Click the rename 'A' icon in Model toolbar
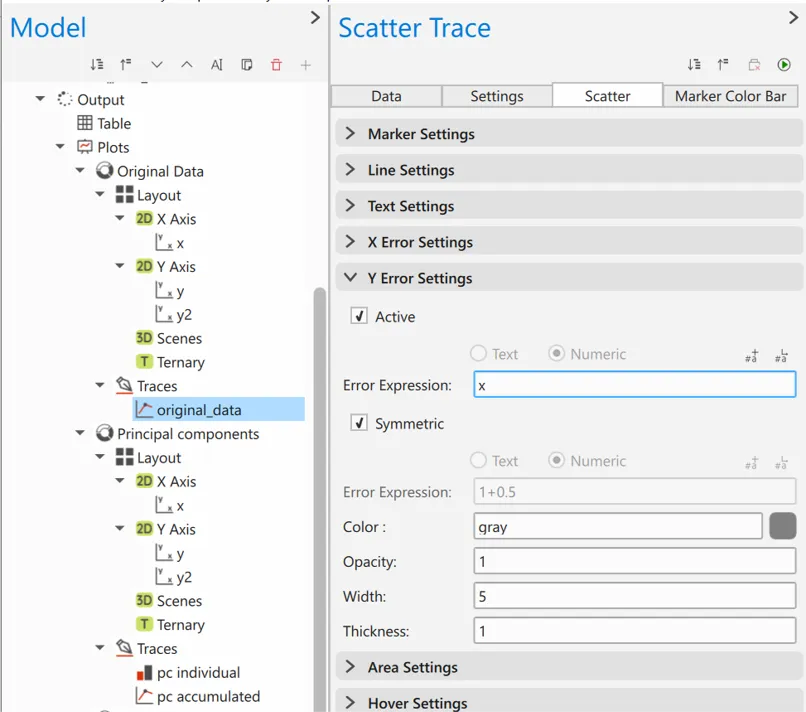Viewport: 806px width, 712px height. click(217, 65)
